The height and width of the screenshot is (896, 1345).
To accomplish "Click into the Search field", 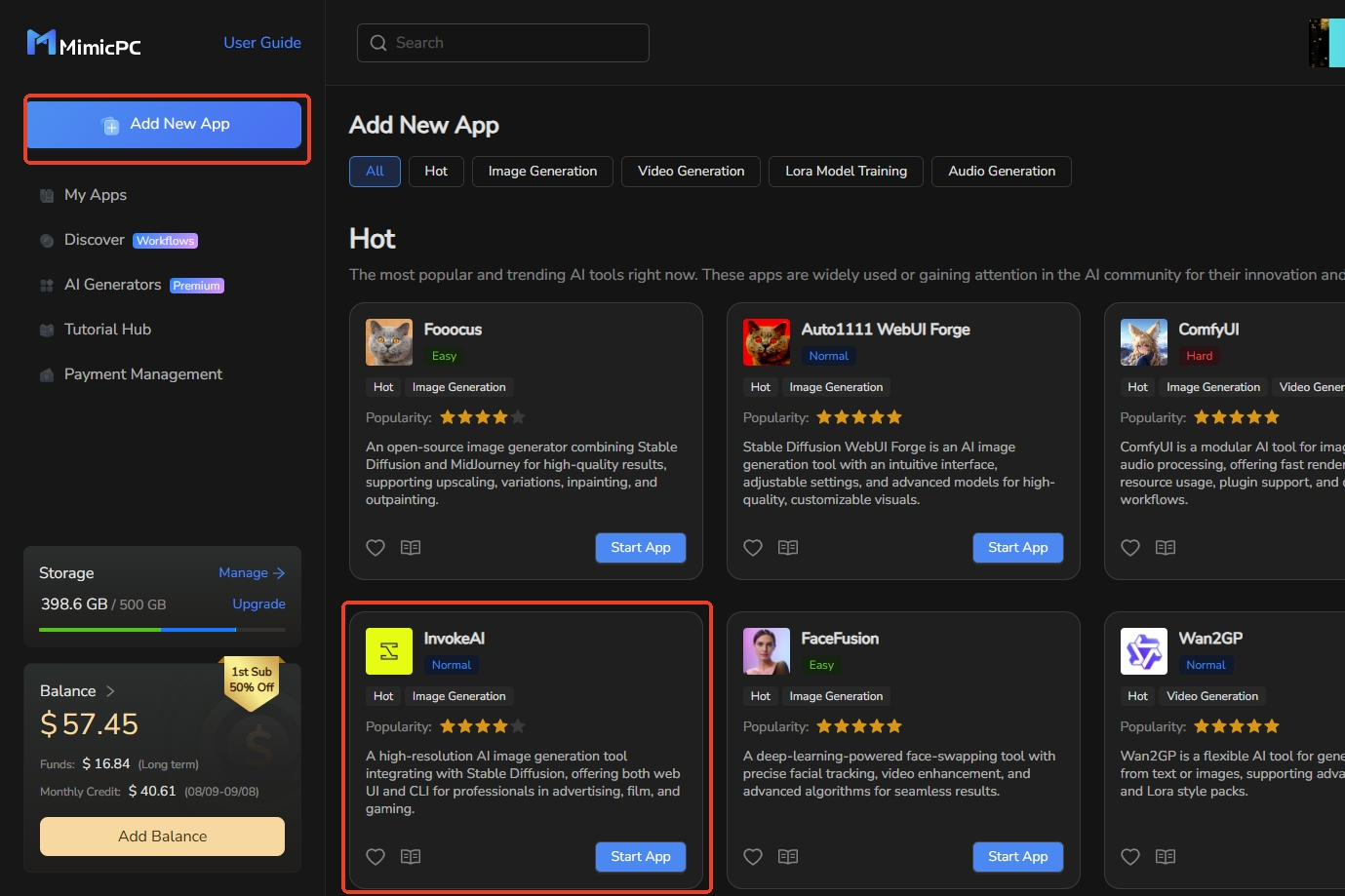I will 503,43.
